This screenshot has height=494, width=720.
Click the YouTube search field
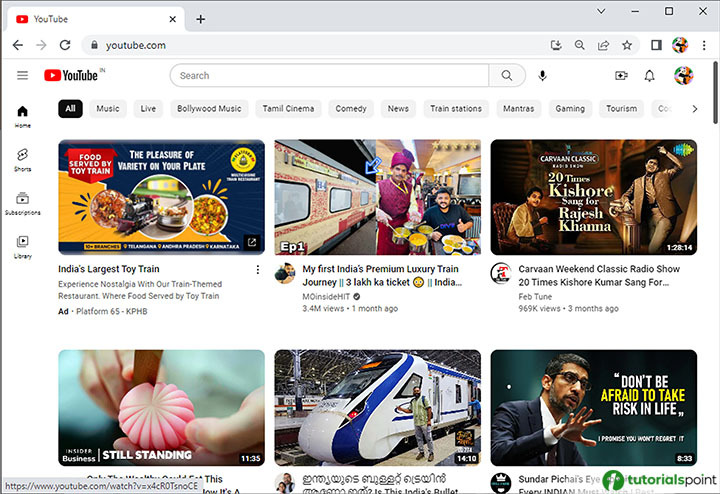[329, 75]
